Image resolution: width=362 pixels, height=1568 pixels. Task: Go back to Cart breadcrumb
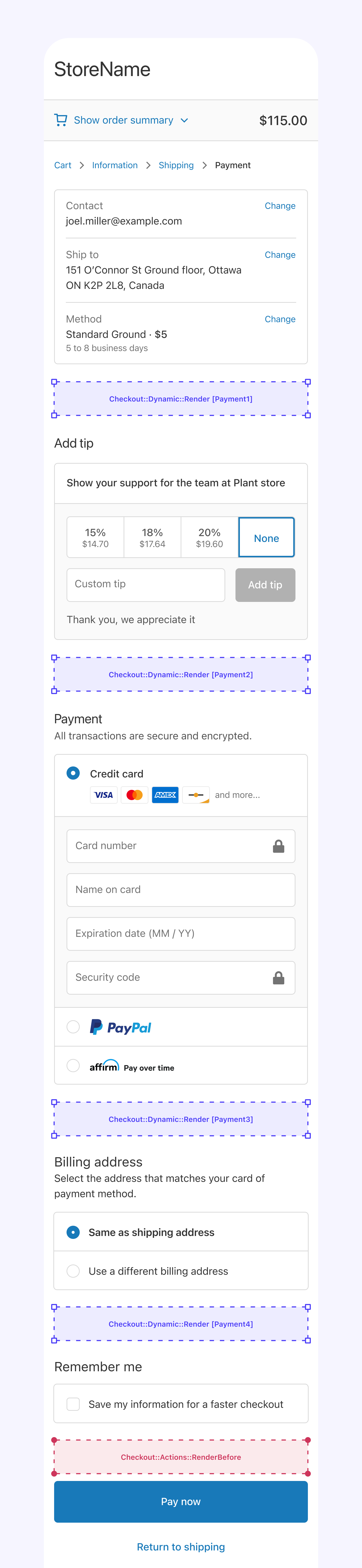(x=63, y=165)
